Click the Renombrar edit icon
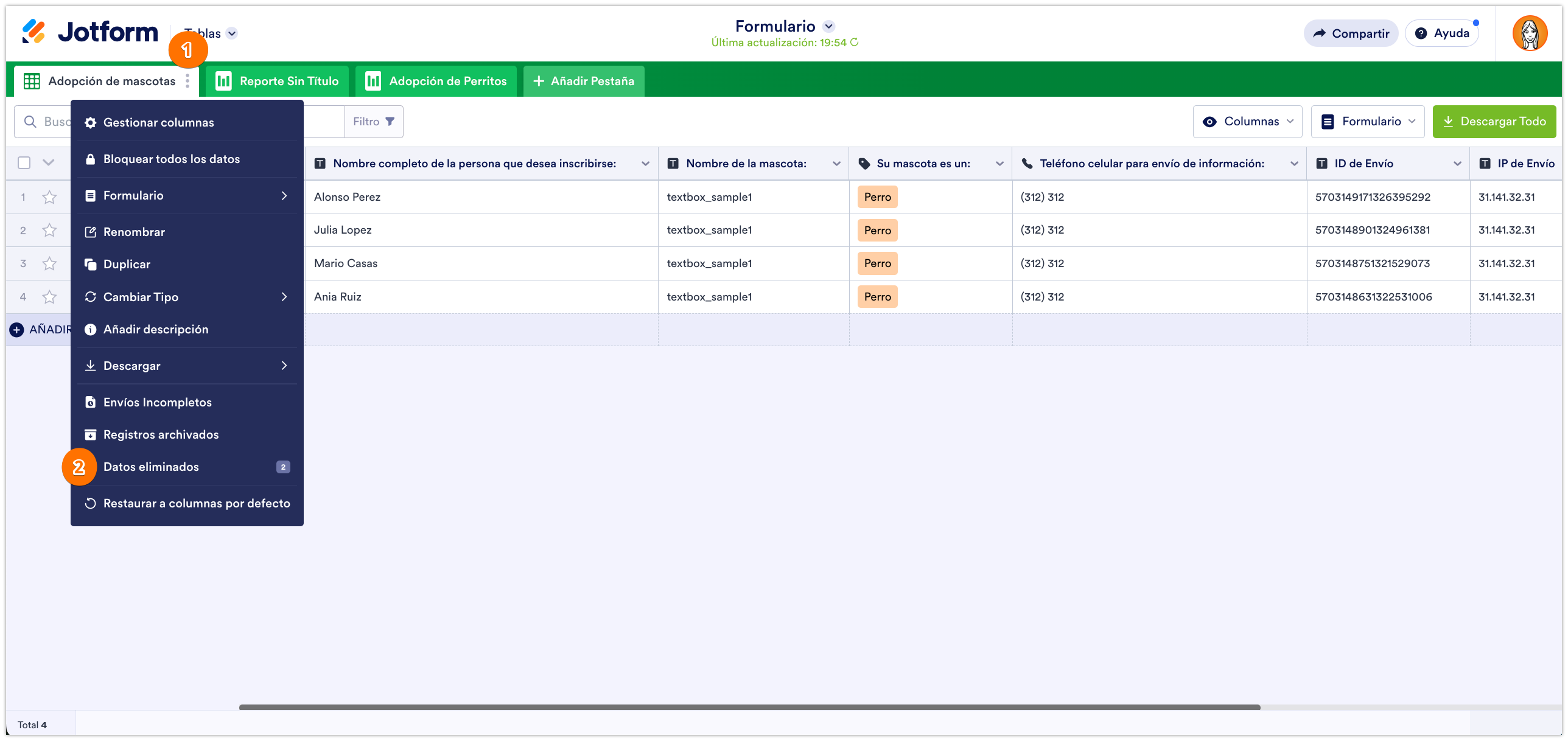The width and height of the screenshot is (1568, 741). point(90,232)
